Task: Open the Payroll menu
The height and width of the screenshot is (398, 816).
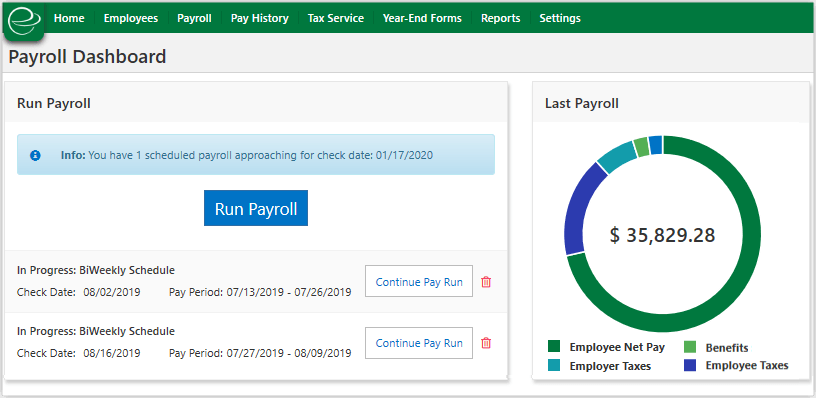Action: pos(194,18)
